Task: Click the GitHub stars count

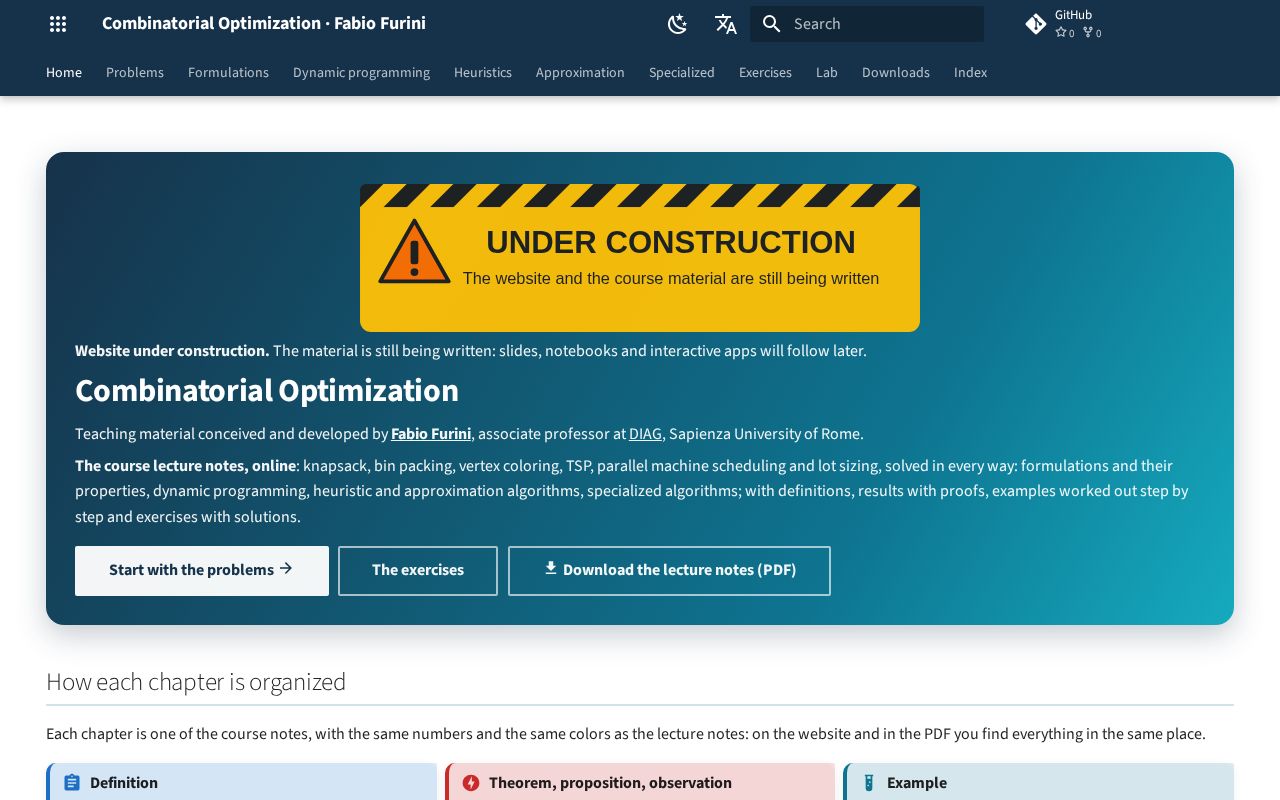Action: coord(1065,33)
